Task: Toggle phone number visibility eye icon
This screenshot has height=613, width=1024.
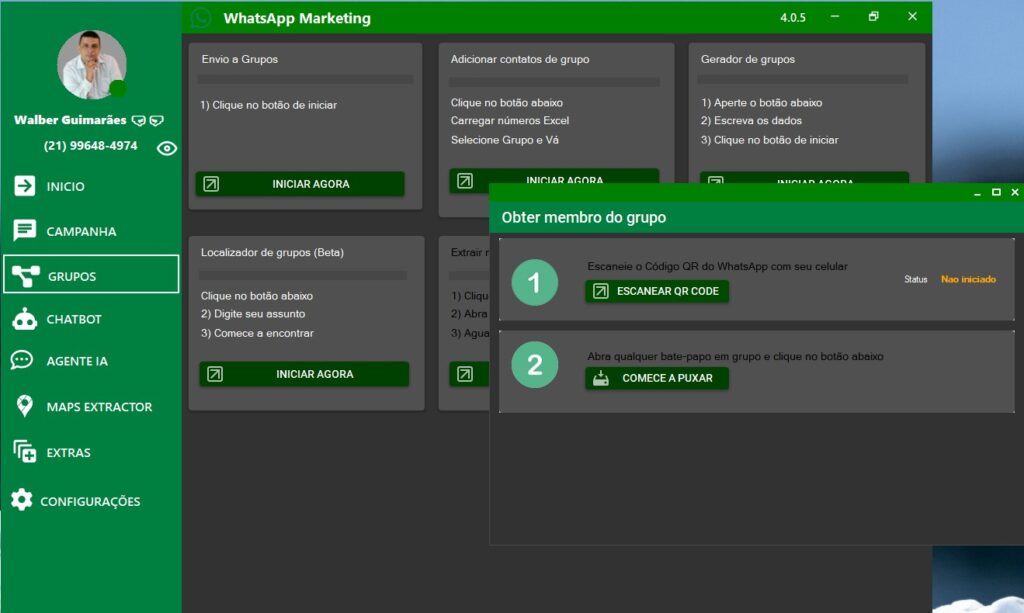Action: point(167,148)
